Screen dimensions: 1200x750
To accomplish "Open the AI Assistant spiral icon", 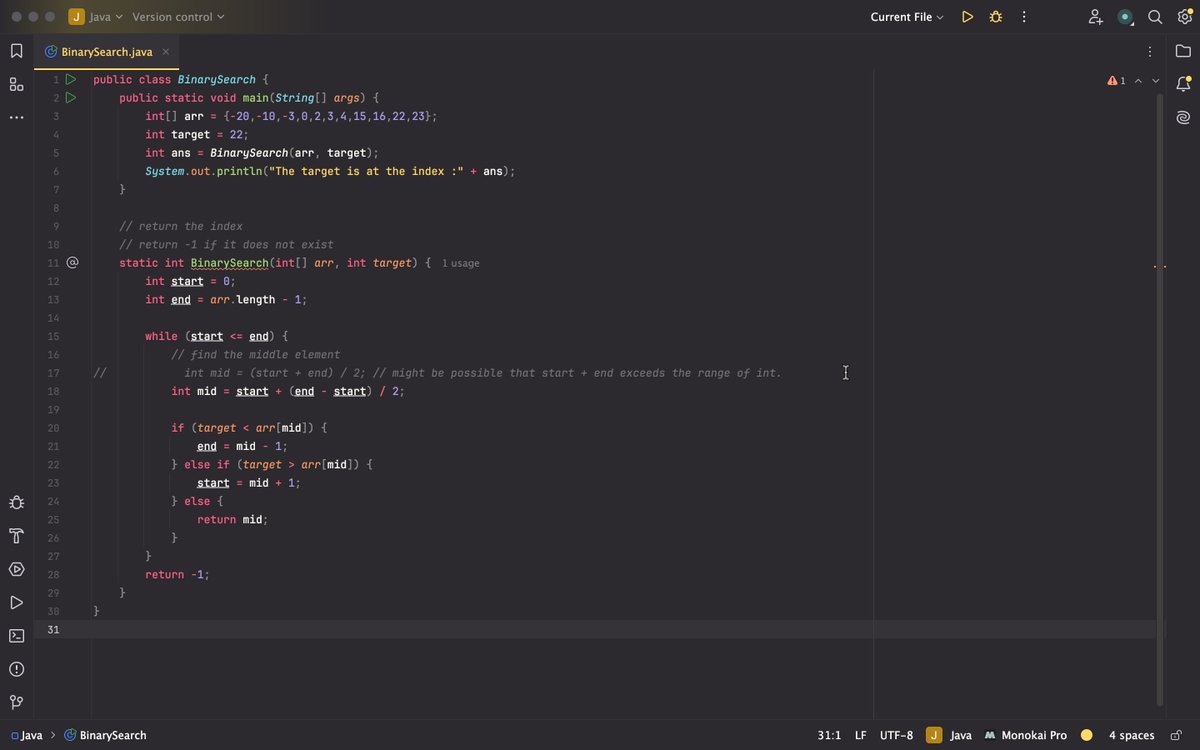I will click(1183, 117).
